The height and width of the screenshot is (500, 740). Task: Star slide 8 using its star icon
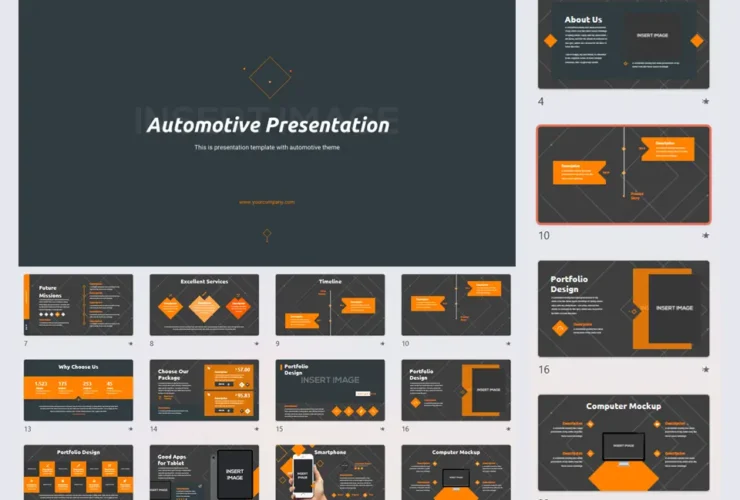point(257,344)
